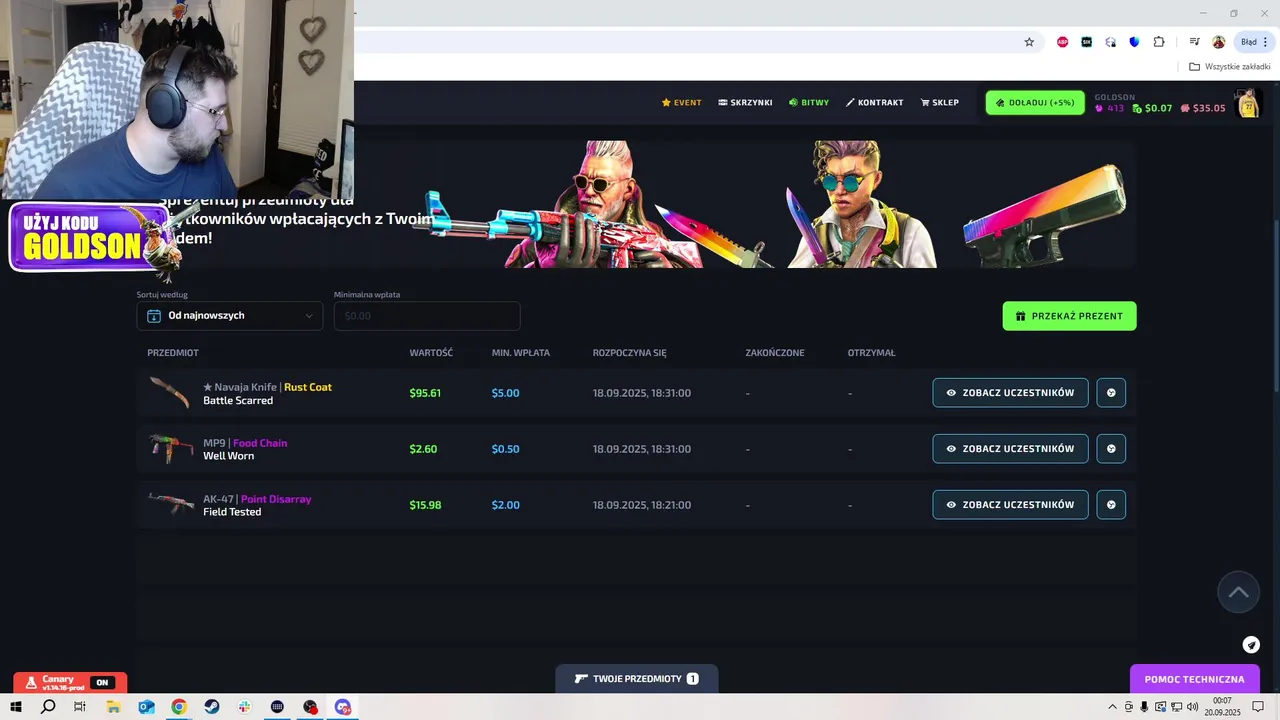Screen dimensions: 1280x720
Task: Click the $35.05 piggy bank balance
Action: [1203, 108]
